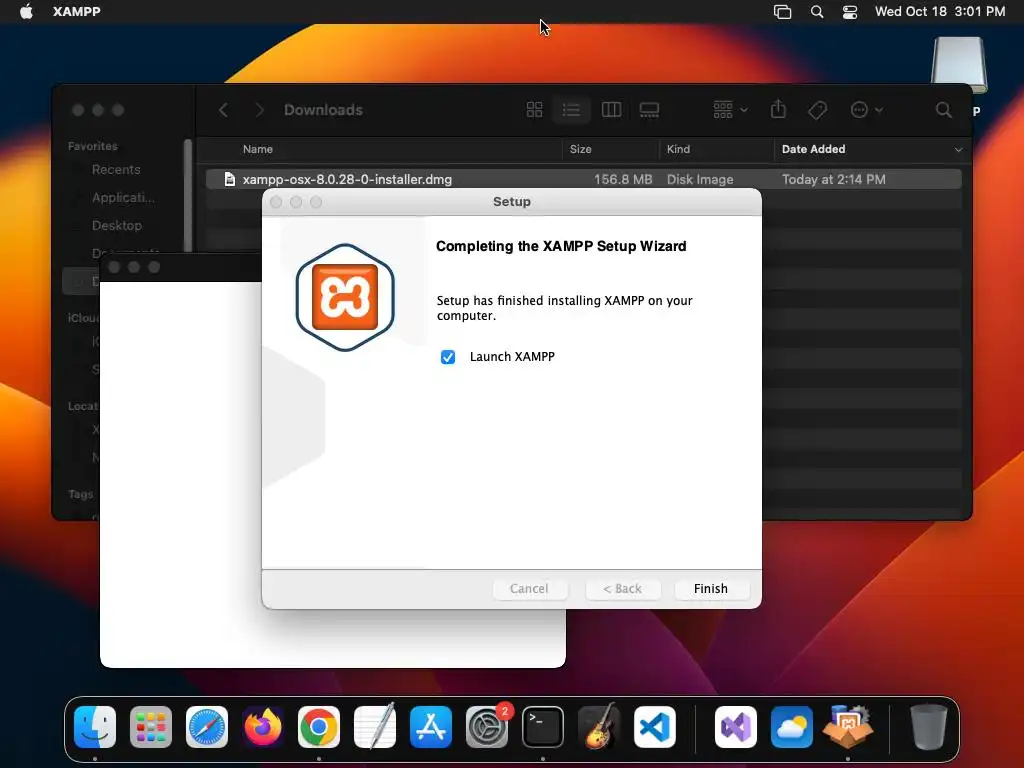The height and width of the screenshot is (768, 1024).
Task: Click the Stage Manager windows icon in menu bar
Action: (782, 11)
